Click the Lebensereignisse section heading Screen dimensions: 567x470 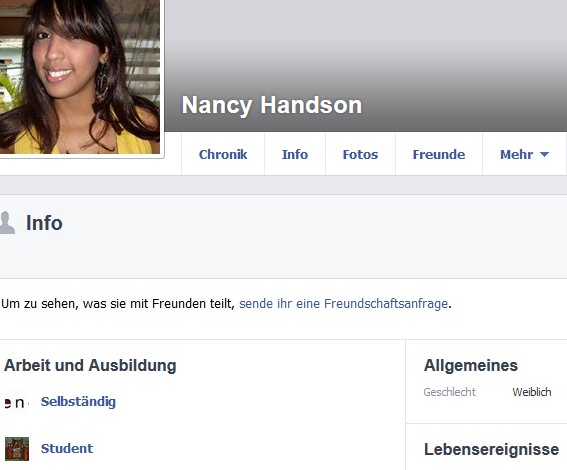coord(491,449)
